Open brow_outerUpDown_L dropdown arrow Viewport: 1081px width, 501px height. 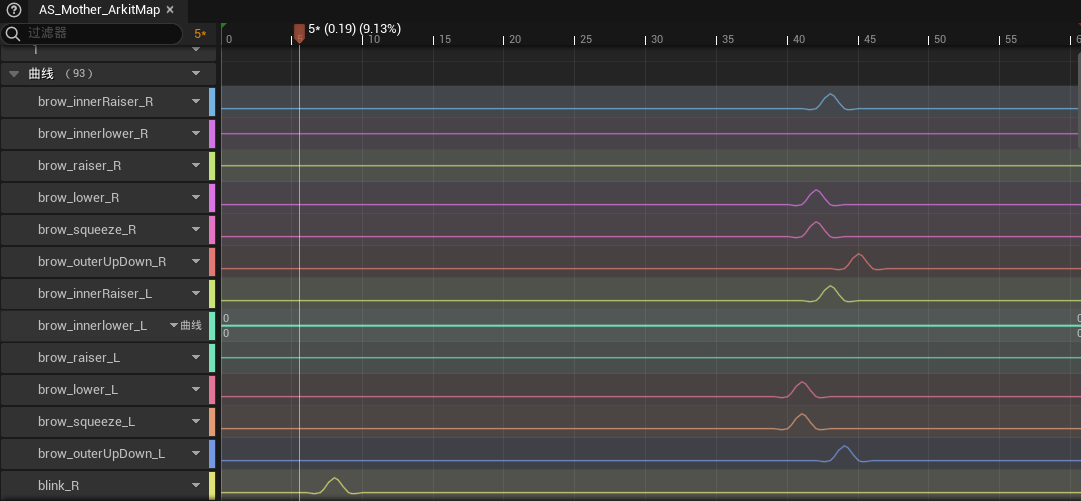(x=196, y=453)
